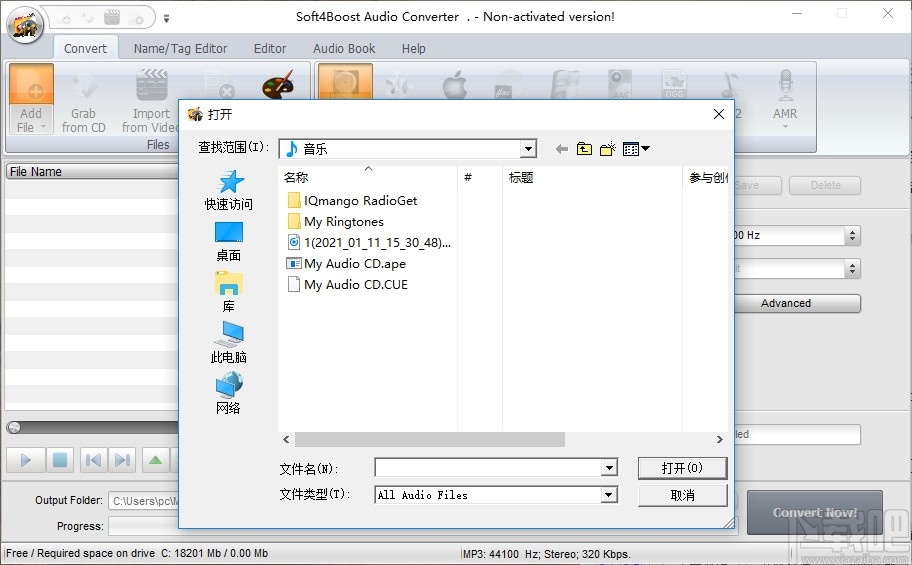Viewport: 912px width, 565px height.
Task: Click the Convert Now! button
Action: pyautogui.click(x=815, y=512)
